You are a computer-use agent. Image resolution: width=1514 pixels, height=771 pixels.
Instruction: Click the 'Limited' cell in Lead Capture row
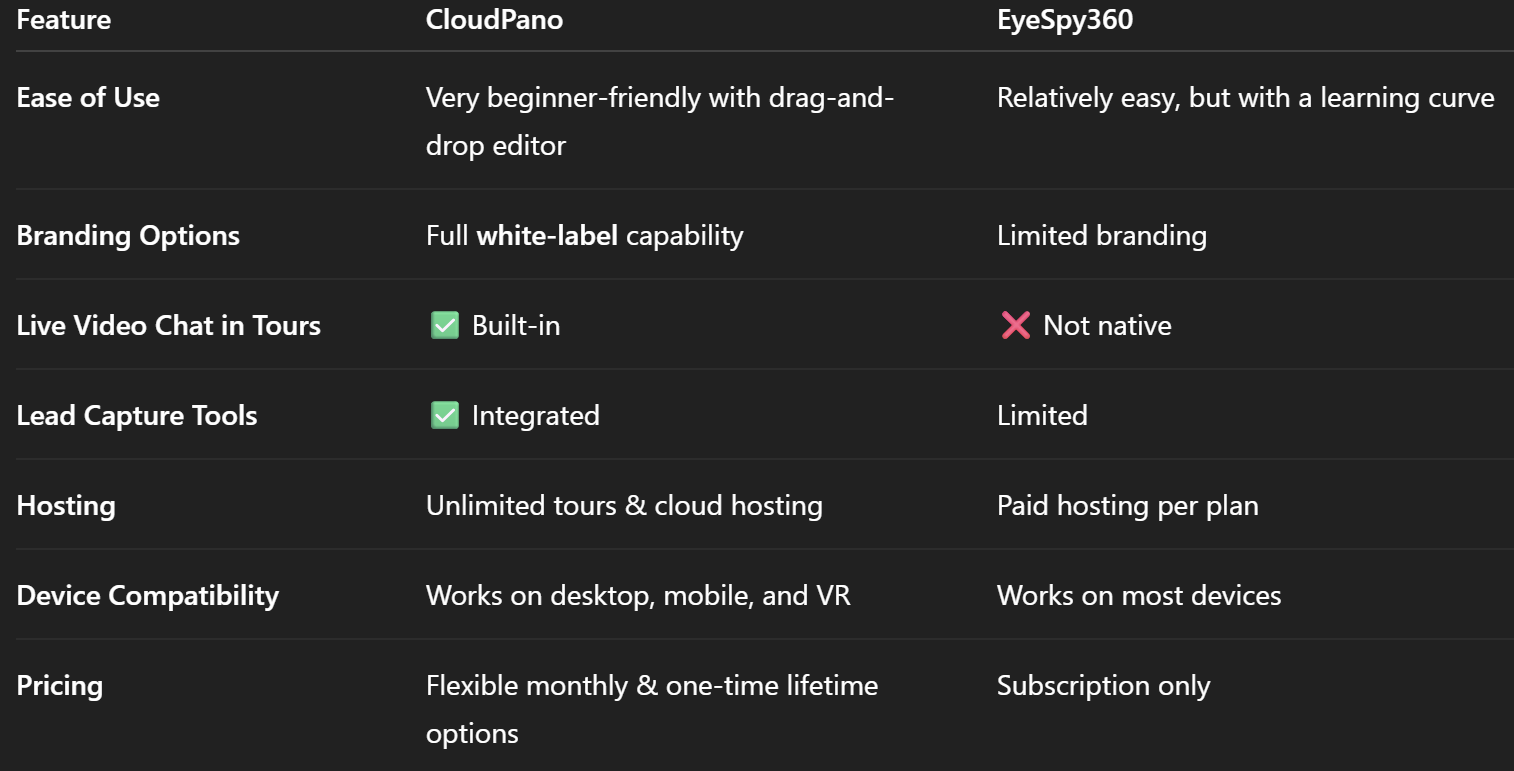(x=1042, y=415)
